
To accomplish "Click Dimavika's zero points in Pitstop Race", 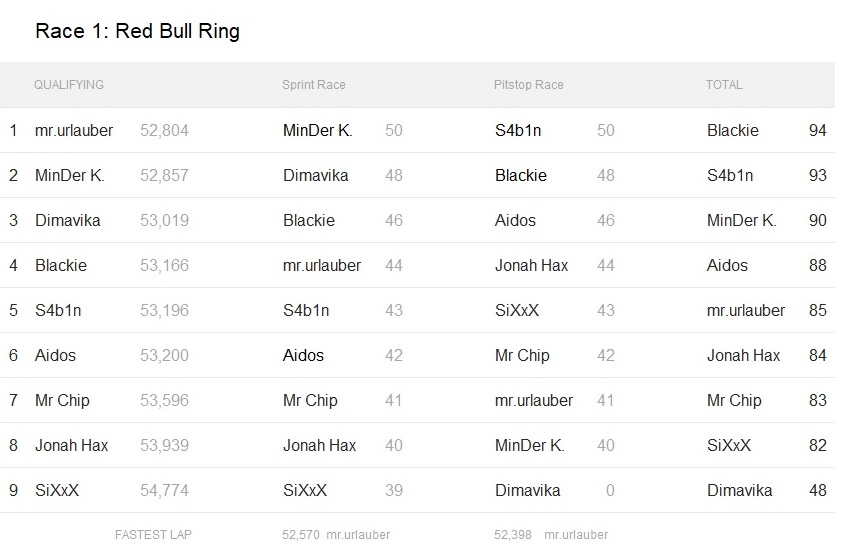I will [610, 491].
